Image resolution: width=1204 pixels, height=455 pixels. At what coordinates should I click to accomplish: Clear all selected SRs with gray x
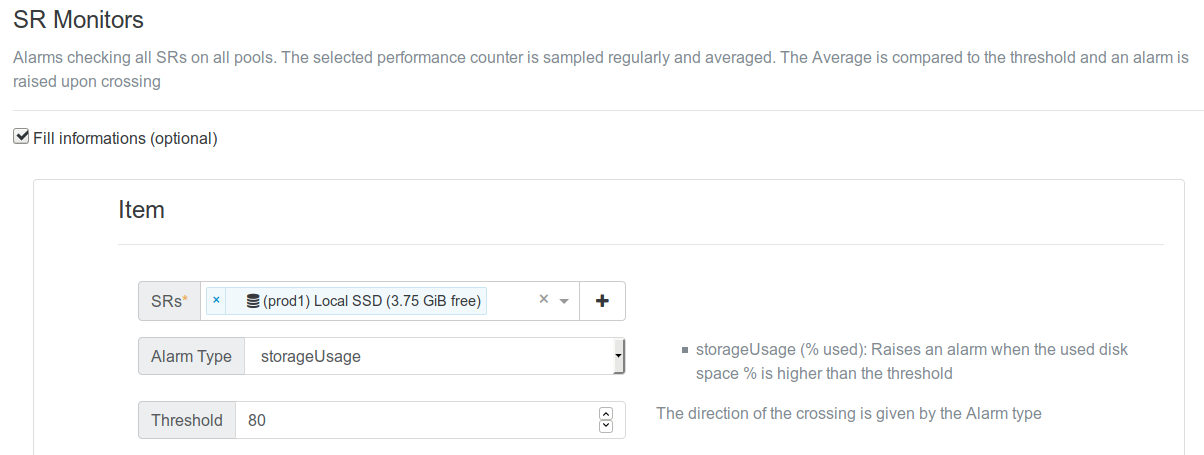pyautogui.click(x=544, y=299)
